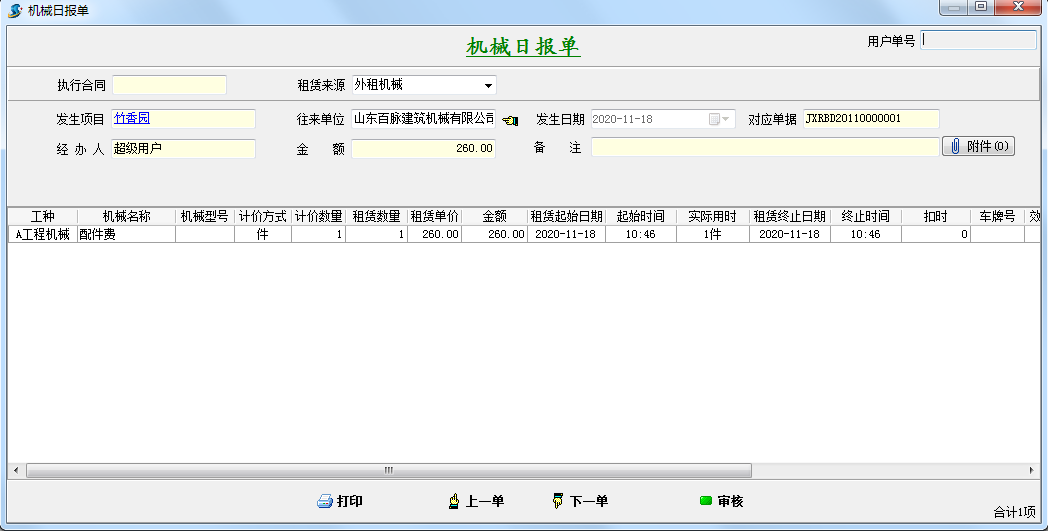Go to next record with 下一单
The width and height of the screenshot is (1048, 531).
pos(580,501)
